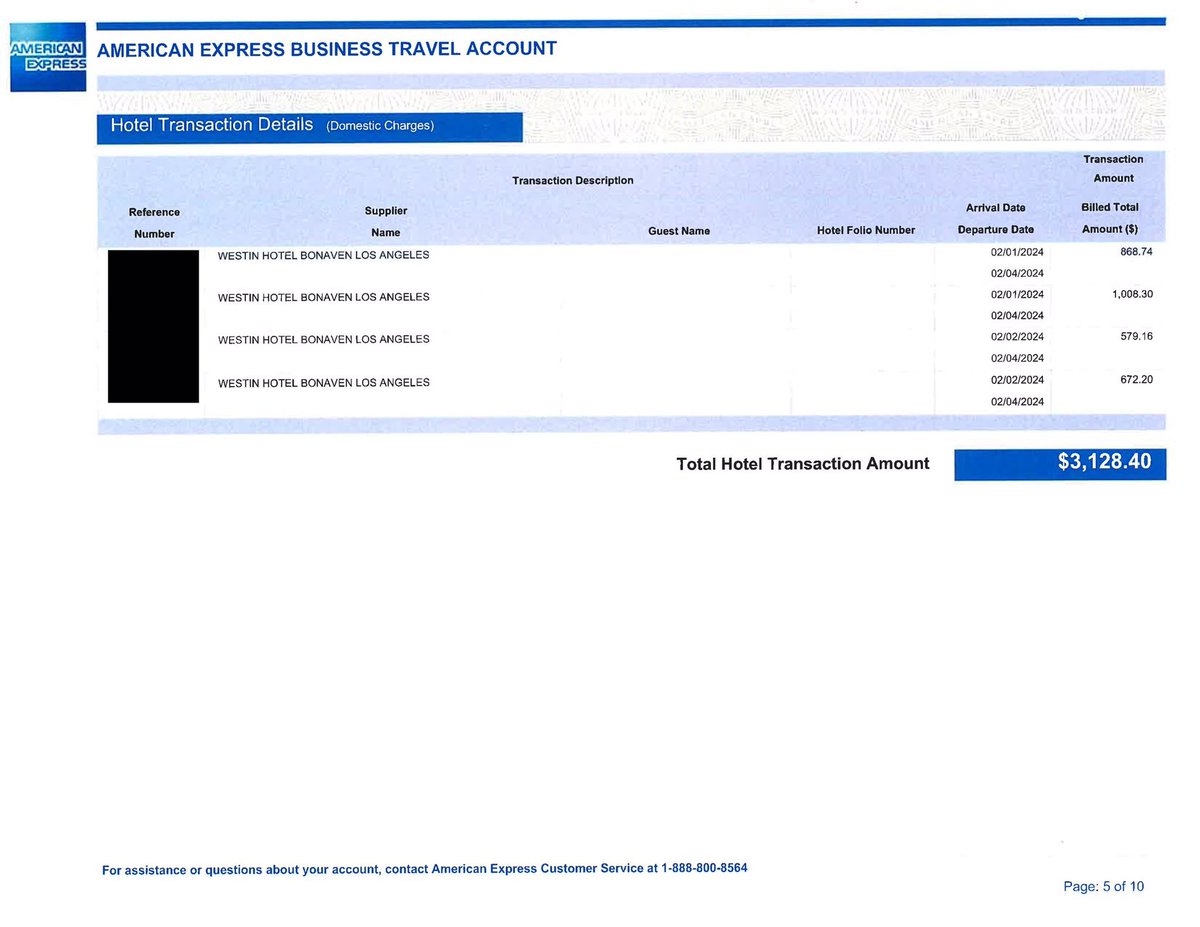Select the phone number 1-888-800-8564
Screen dimensions: 1200x927
(704, 868)
